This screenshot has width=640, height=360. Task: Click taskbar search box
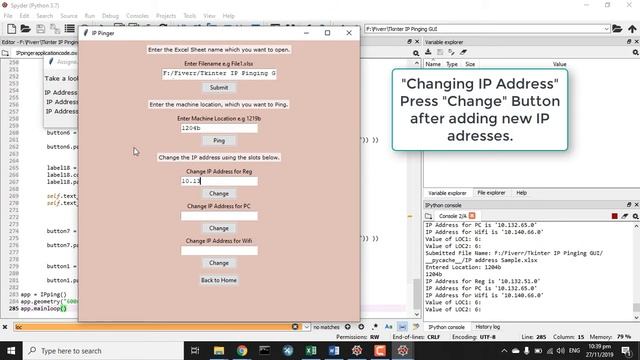103,351
